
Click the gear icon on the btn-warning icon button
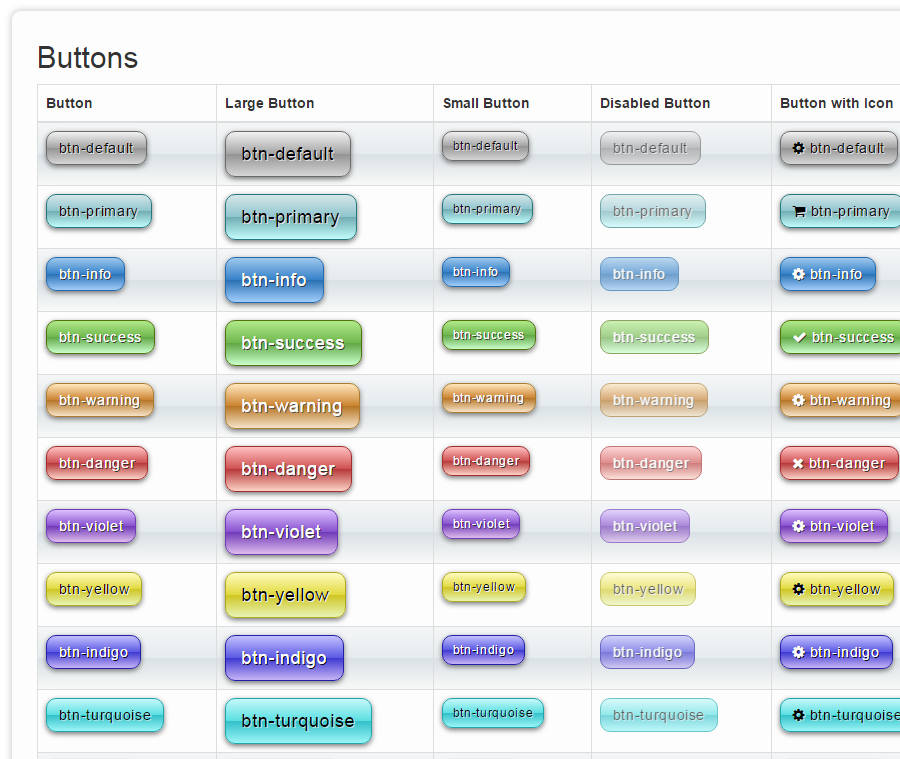click(798, 400)
